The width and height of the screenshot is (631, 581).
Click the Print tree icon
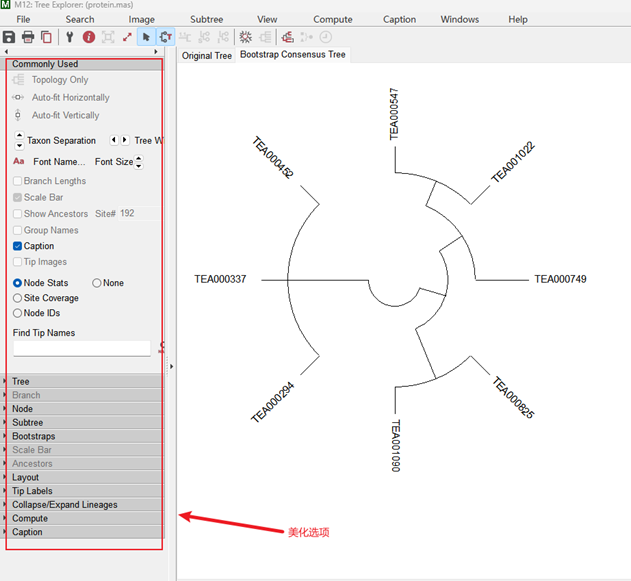[28, 37]
